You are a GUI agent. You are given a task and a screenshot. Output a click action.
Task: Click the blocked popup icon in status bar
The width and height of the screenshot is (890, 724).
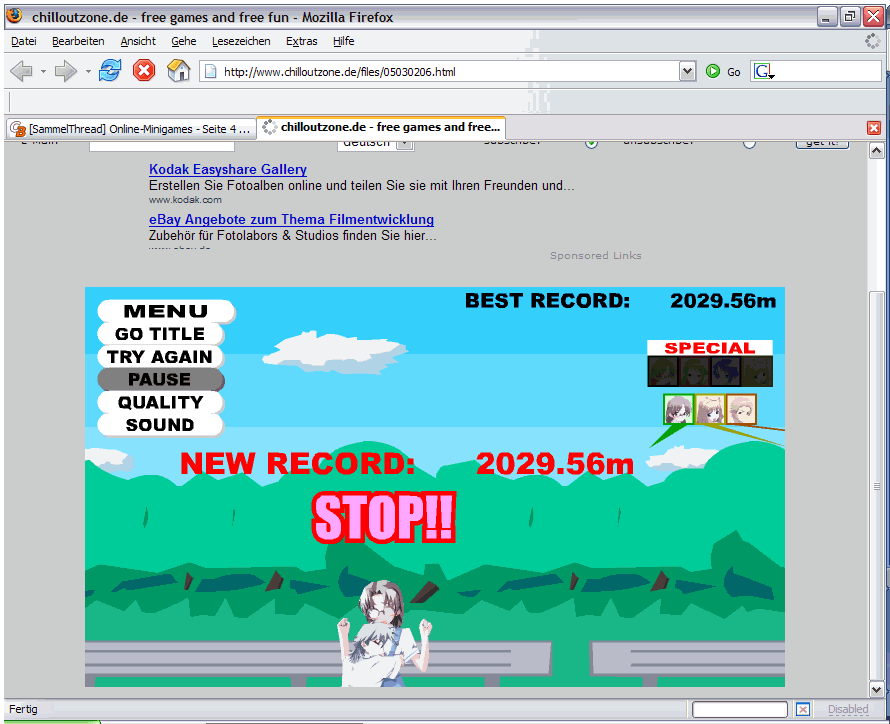click(803, 709)
